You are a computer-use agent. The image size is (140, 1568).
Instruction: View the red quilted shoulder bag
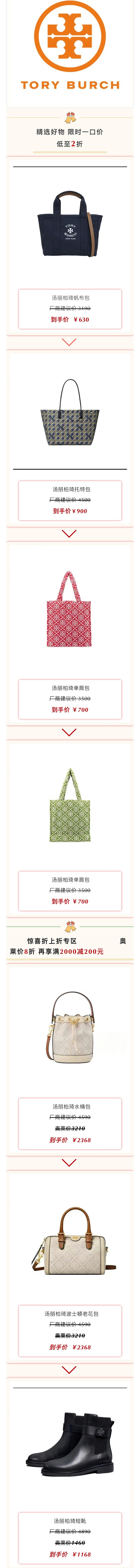(x=70, y=609)
